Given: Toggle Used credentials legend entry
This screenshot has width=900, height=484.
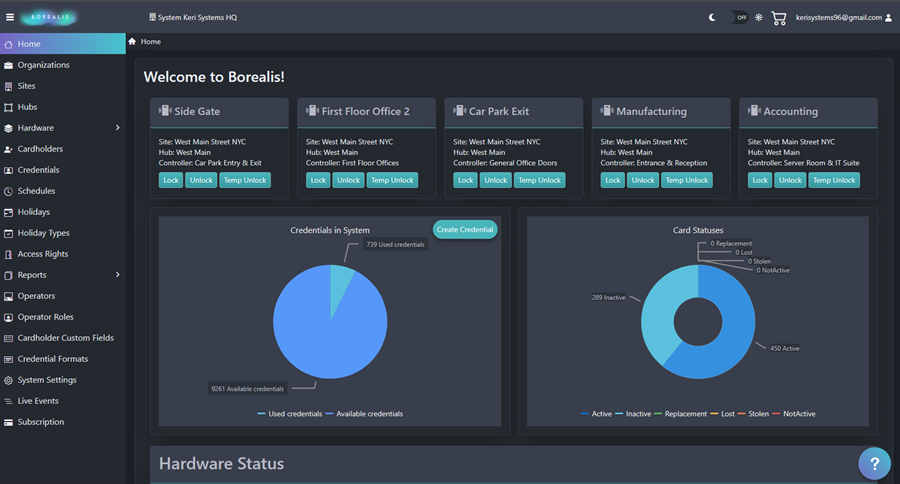Looking at the screenshot, I should [x=290, y=414].
